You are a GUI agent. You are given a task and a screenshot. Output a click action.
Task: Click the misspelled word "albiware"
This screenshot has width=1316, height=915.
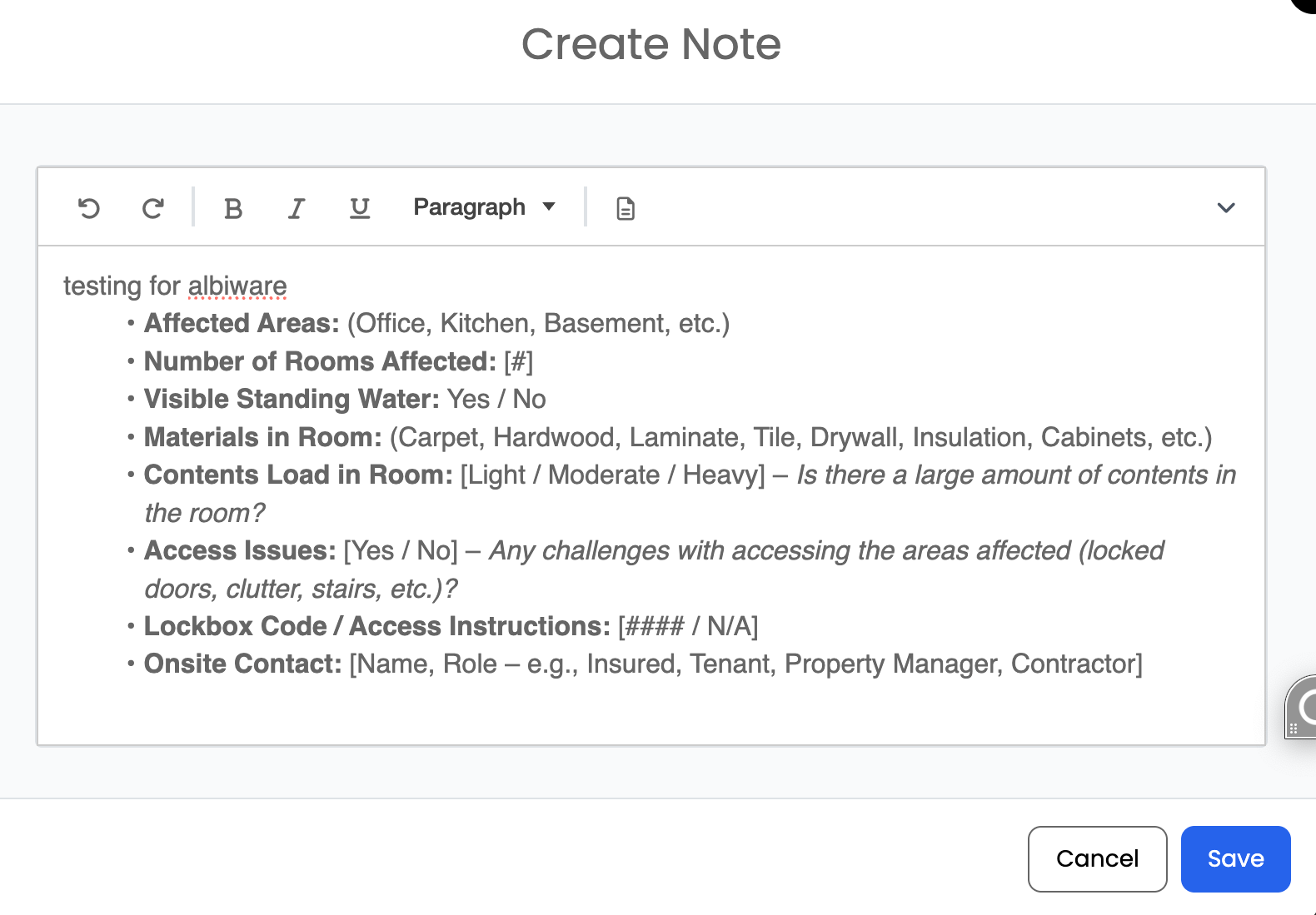click(x=237, y=286)
